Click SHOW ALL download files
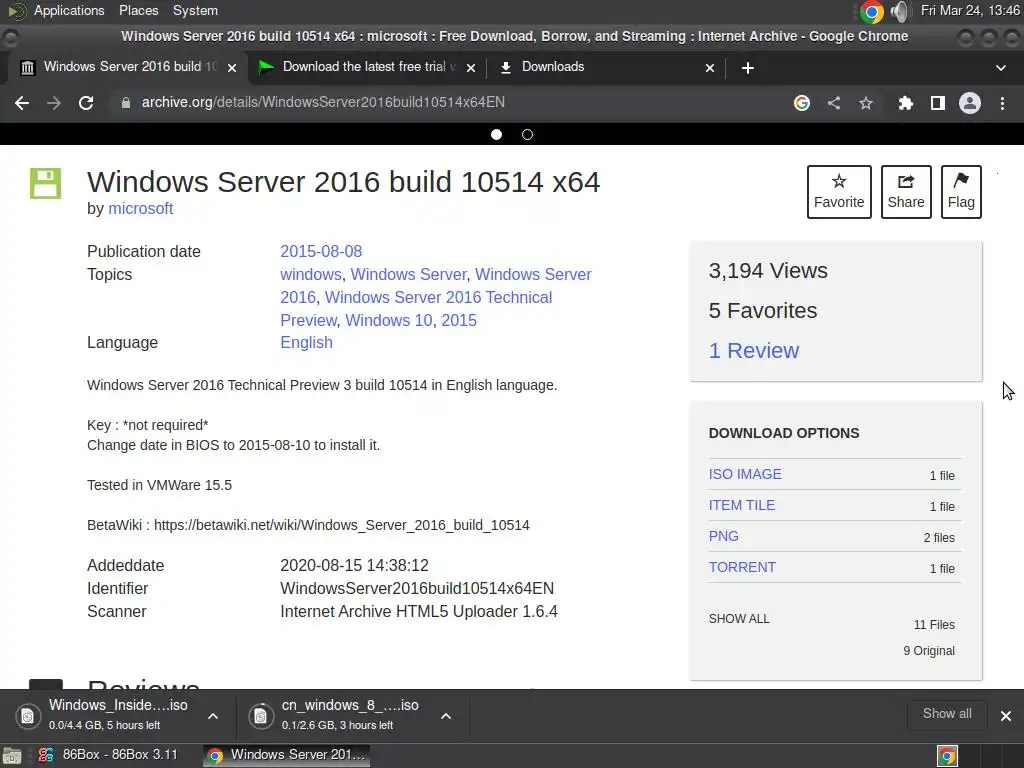This screenshot has width=1024, height=768. [x=739, y=618]
